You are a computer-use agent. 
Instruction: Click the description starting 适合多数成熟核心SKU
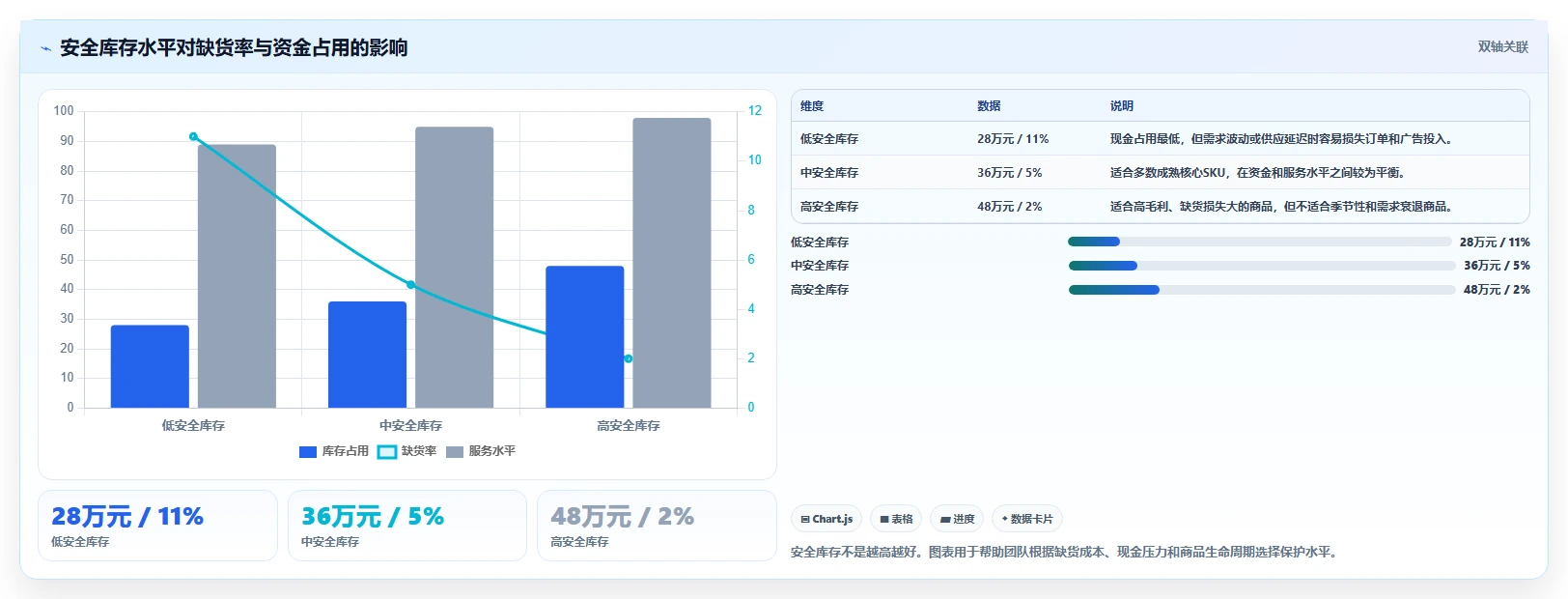point(1260,173)
